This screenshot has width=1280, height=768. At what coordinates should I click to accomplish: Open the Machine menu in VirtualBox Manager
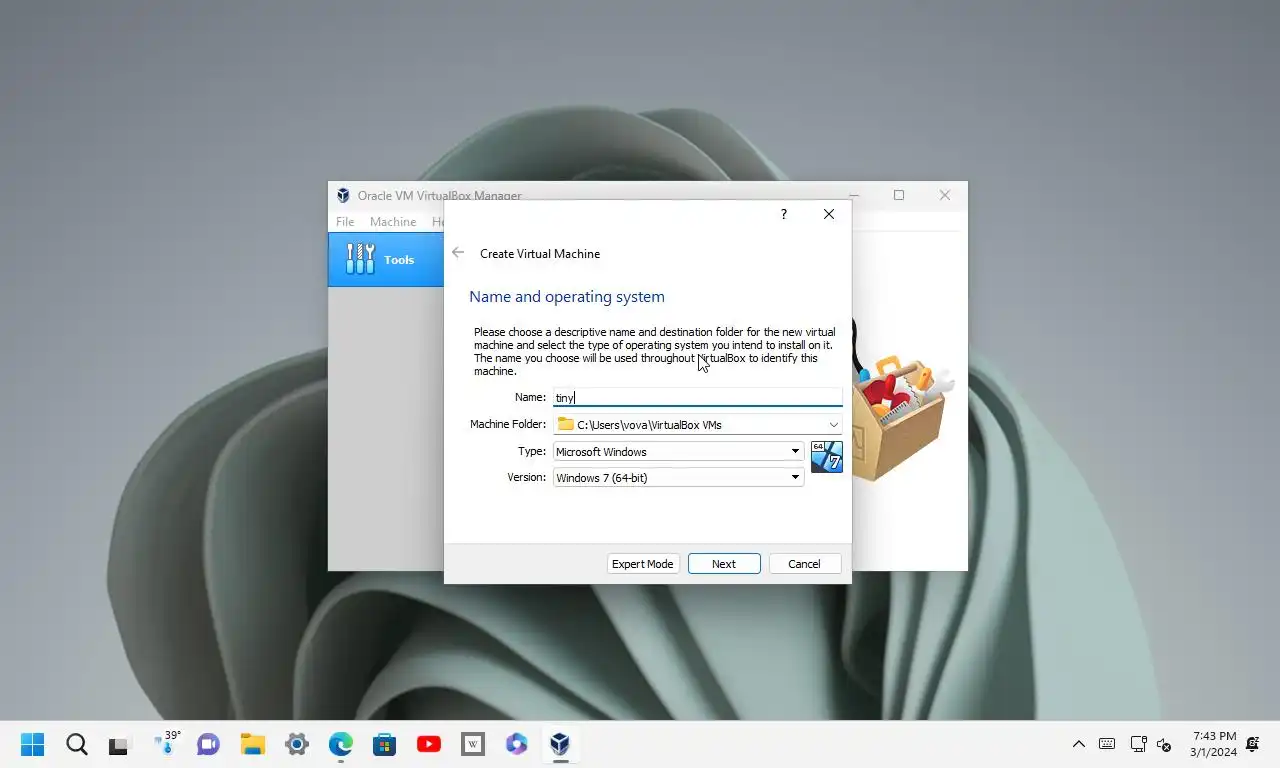pyautogui.click(x=393, y=222)
